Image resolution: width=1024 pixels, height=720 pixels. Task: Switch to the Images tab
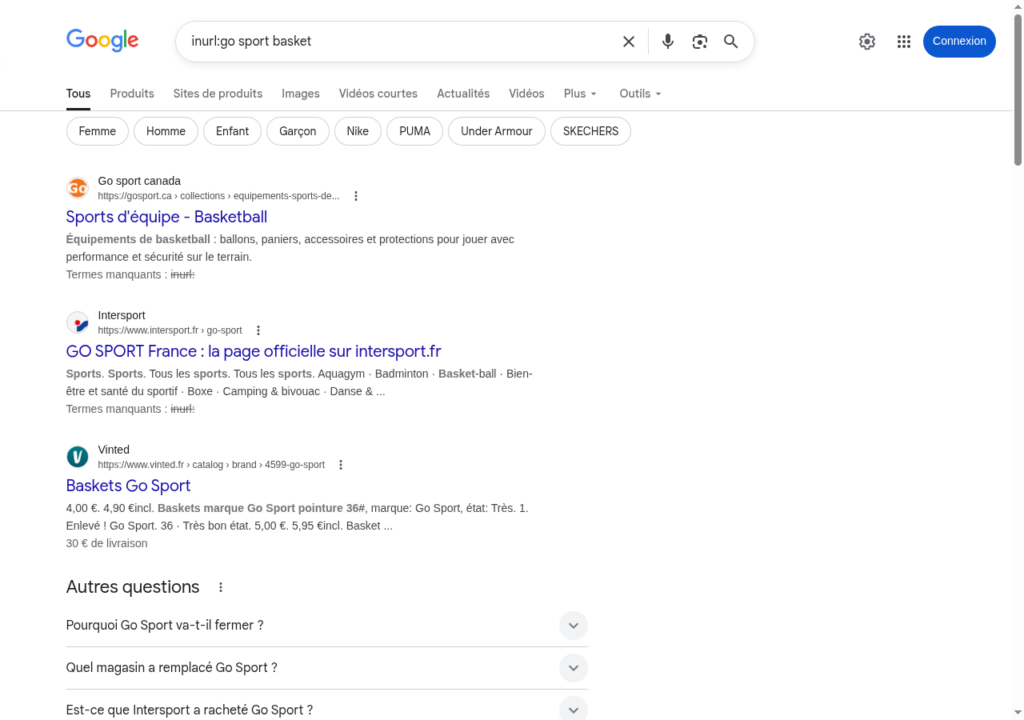click(x=300, y=94)
